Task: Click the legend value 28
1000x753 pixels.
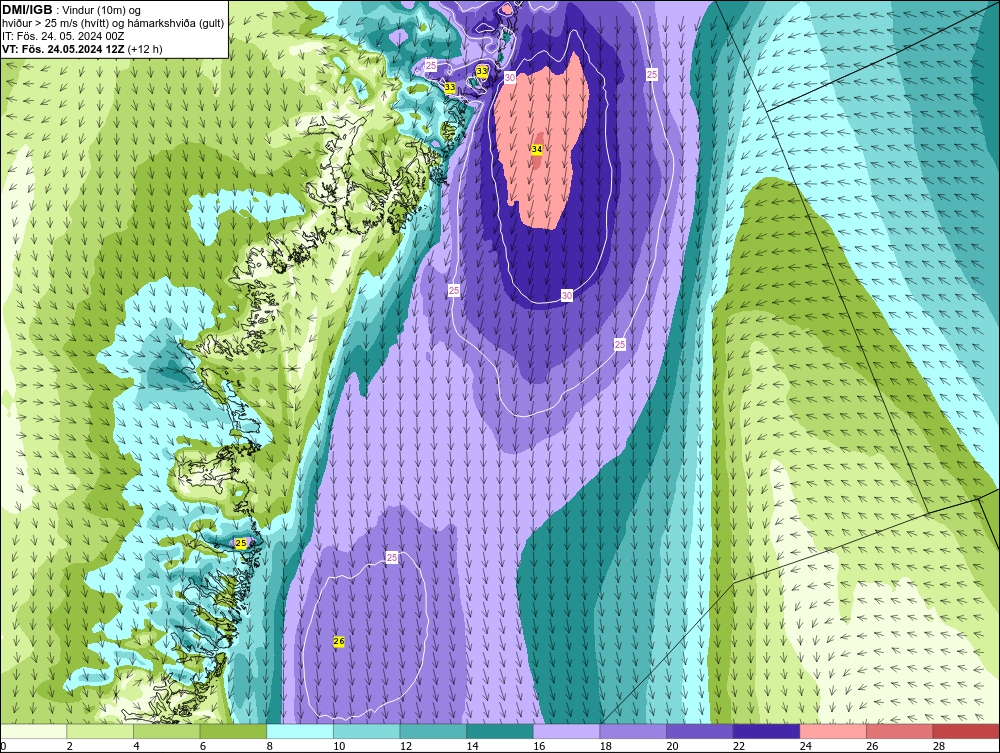Action: click(x=939, y=746)
